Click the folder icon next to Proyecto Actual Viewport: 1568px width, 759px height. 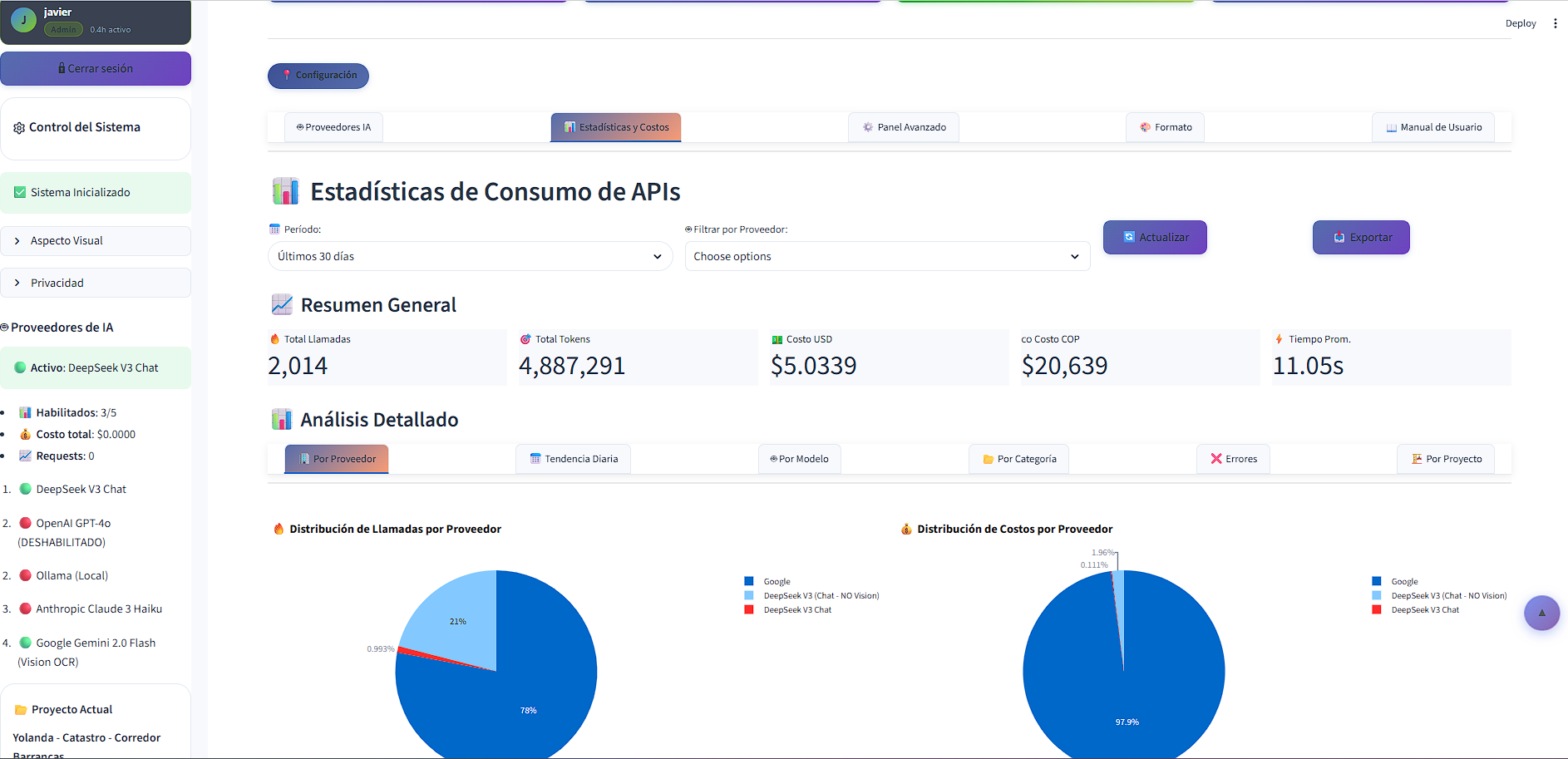coord(21,708)
